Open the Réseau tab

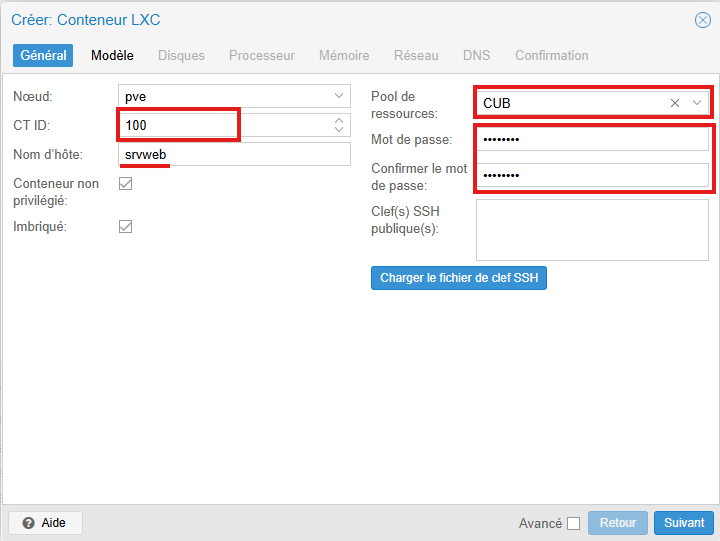coord(416,56)
